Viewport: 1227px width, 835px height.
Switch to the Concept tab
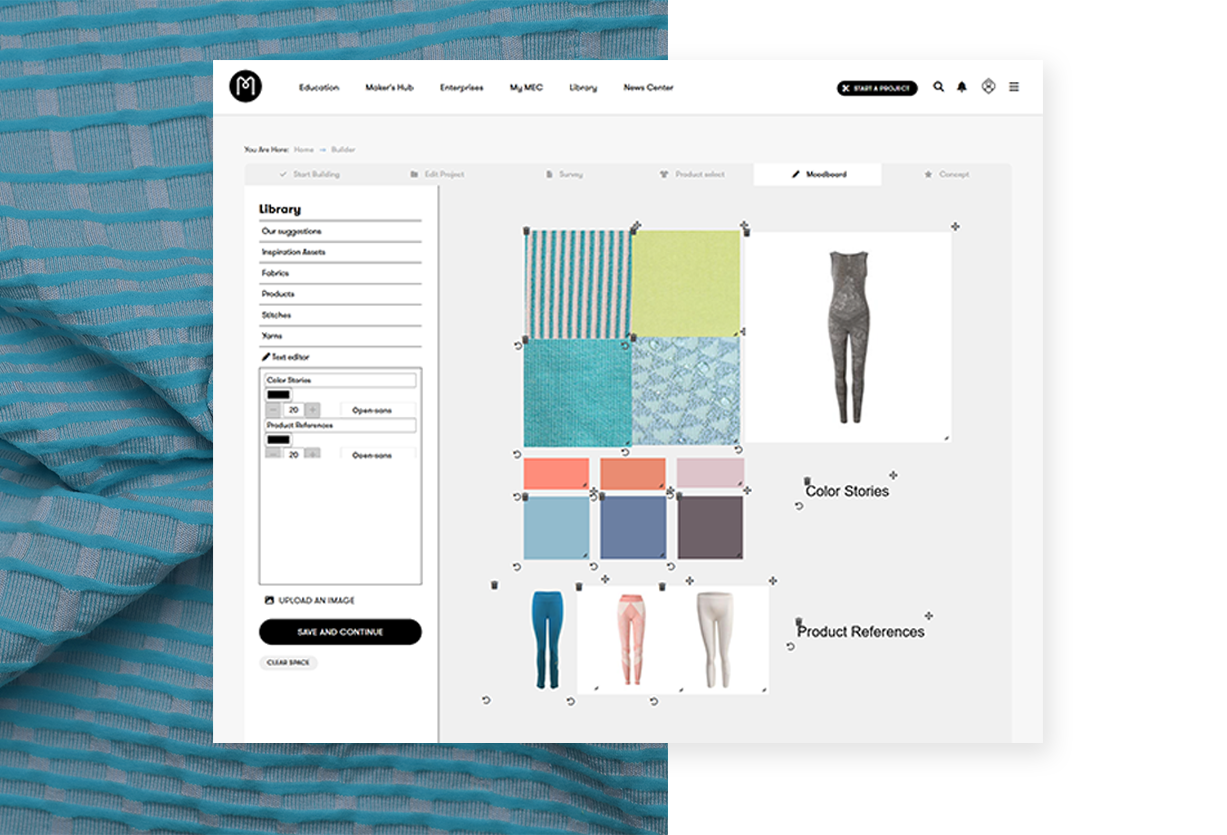(x=946, y=175)
